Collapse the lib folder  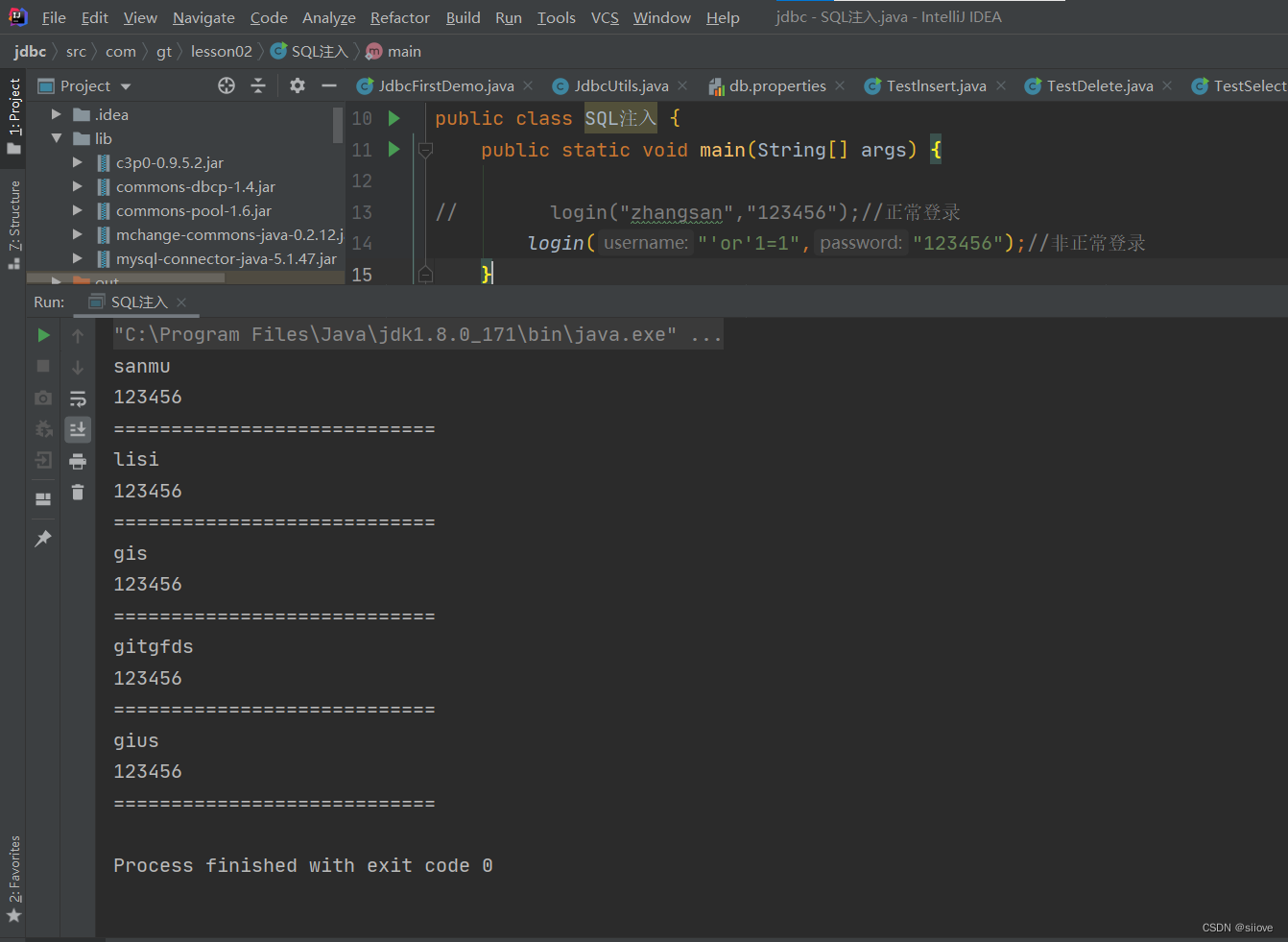[x=57, y=138]
